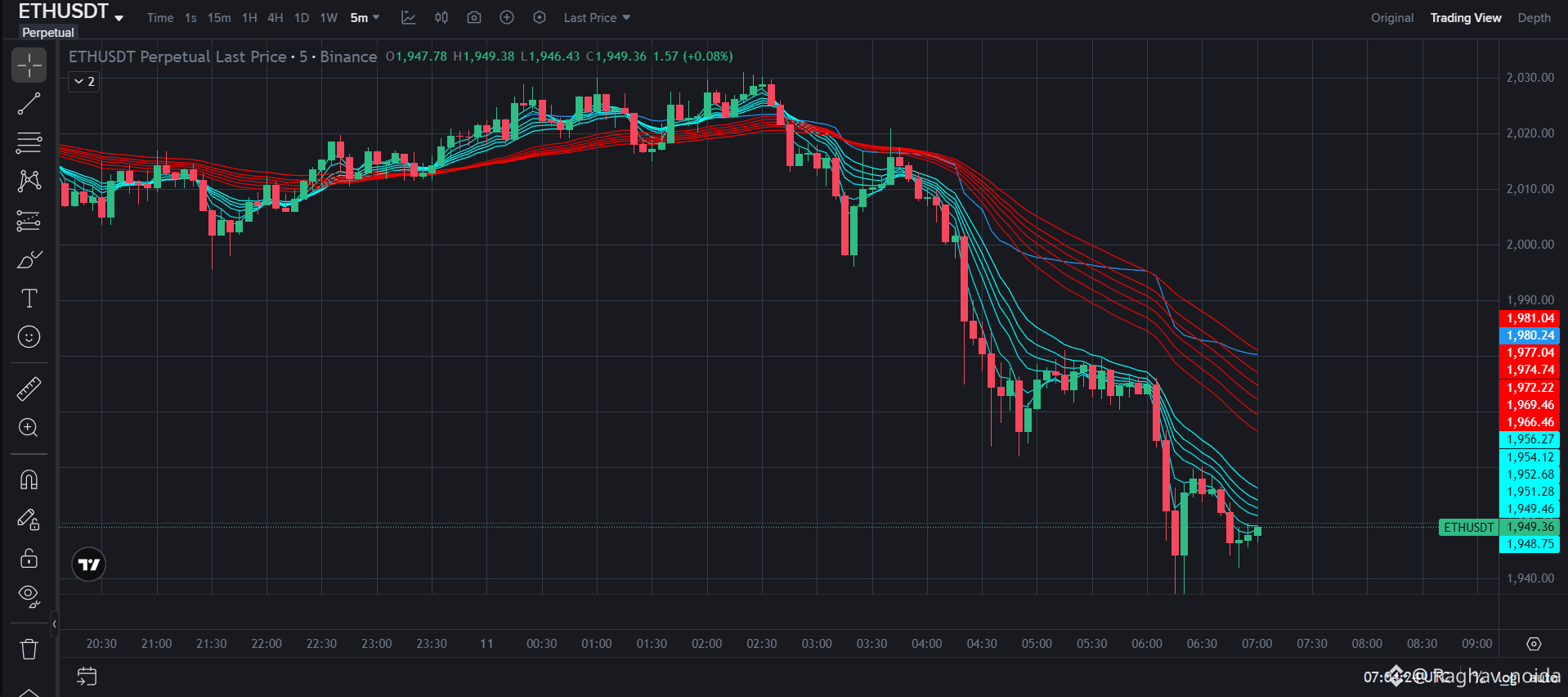Toggle the log price scale
The image size is (1568, 697).
[1509, 677]
